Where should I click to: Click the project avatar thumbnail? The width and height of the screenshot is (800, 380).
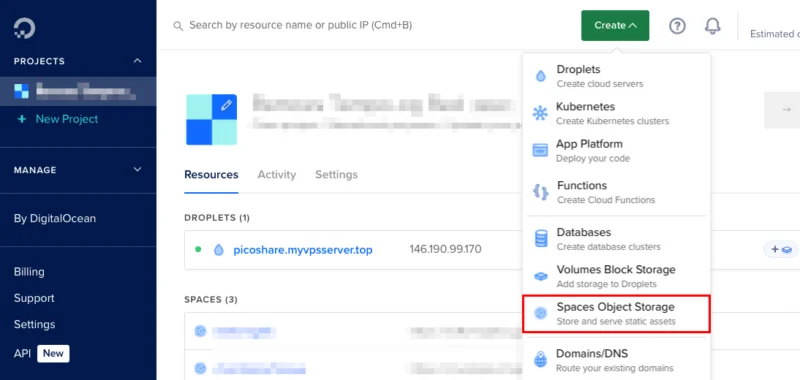click(x=211, y=119)
